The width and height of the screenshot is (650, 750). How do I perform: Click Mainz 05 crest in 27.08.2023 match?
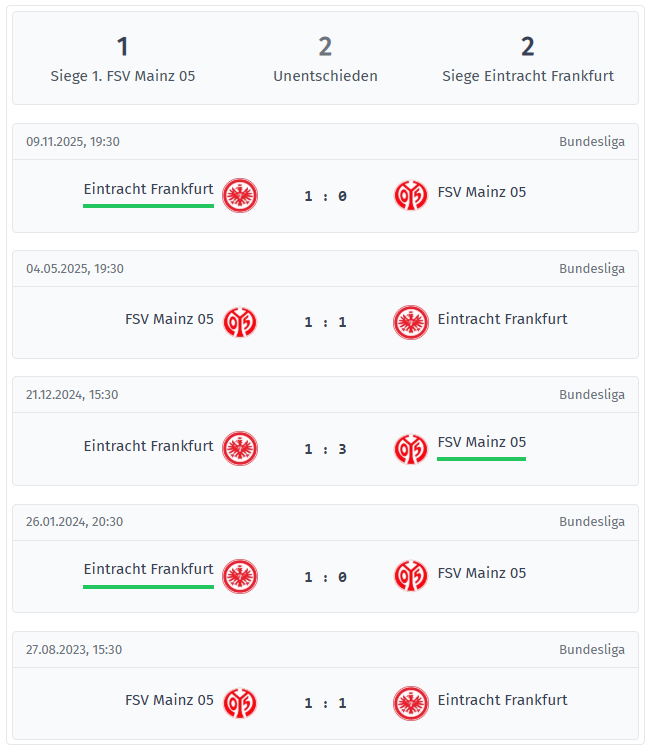(x=240, y=702)
